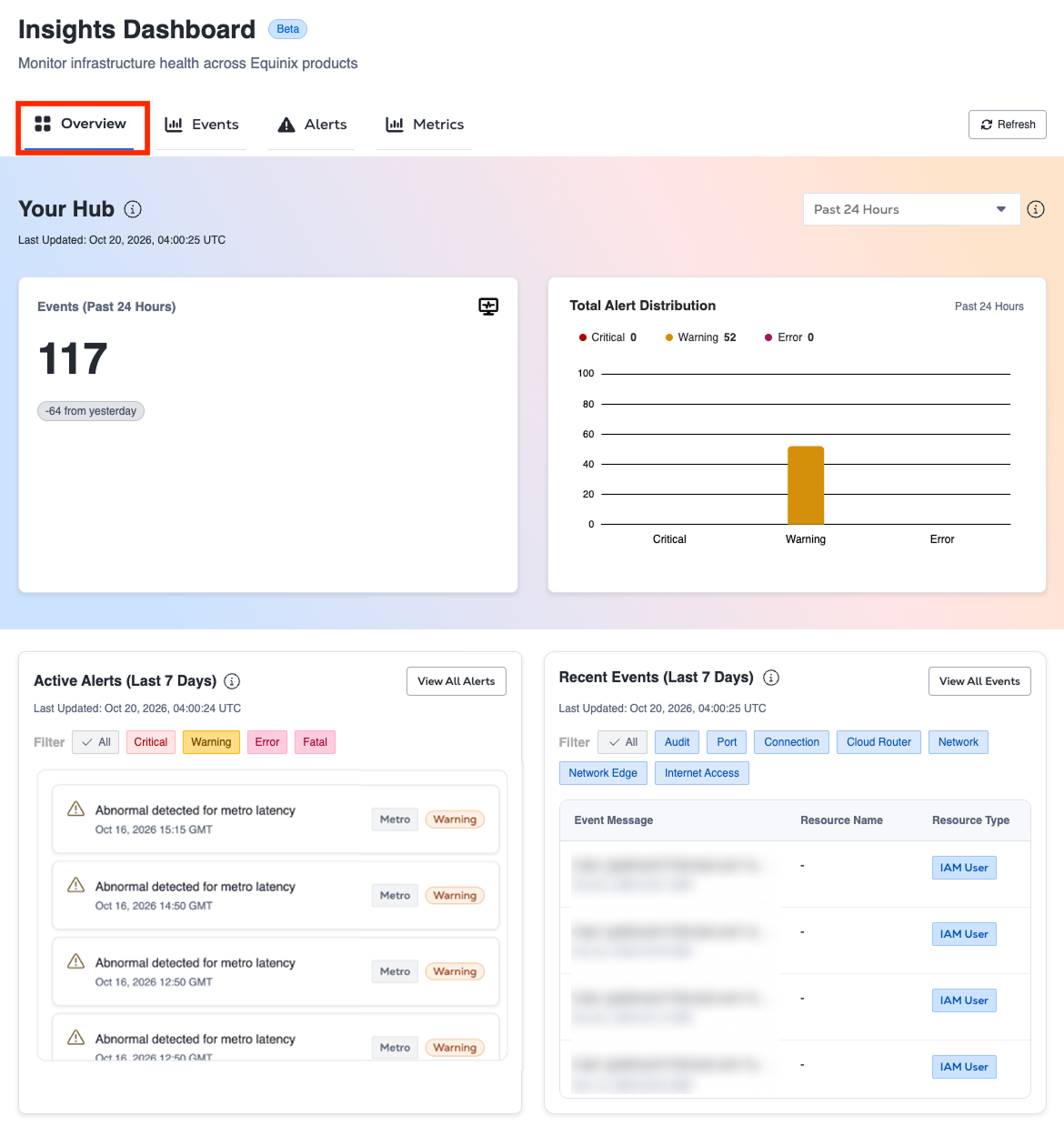Click the info icon beside the time range dropdown
Screen dimensions: 1064x1126
1036,209
